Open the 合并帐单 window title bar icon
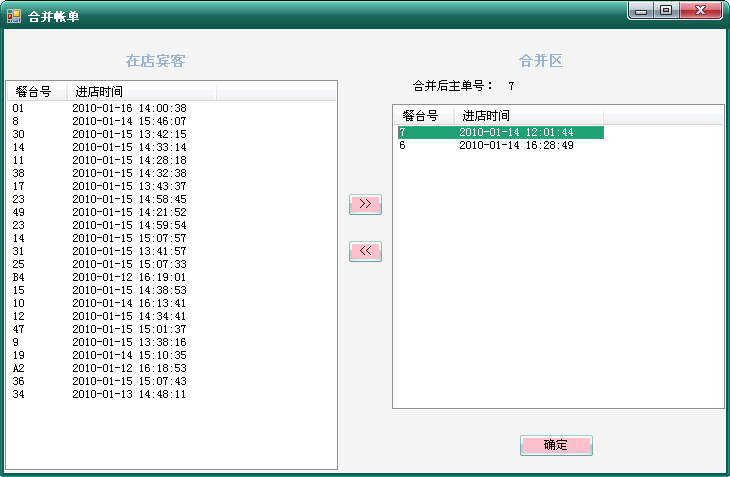730x477 pixels. [14, 16]
